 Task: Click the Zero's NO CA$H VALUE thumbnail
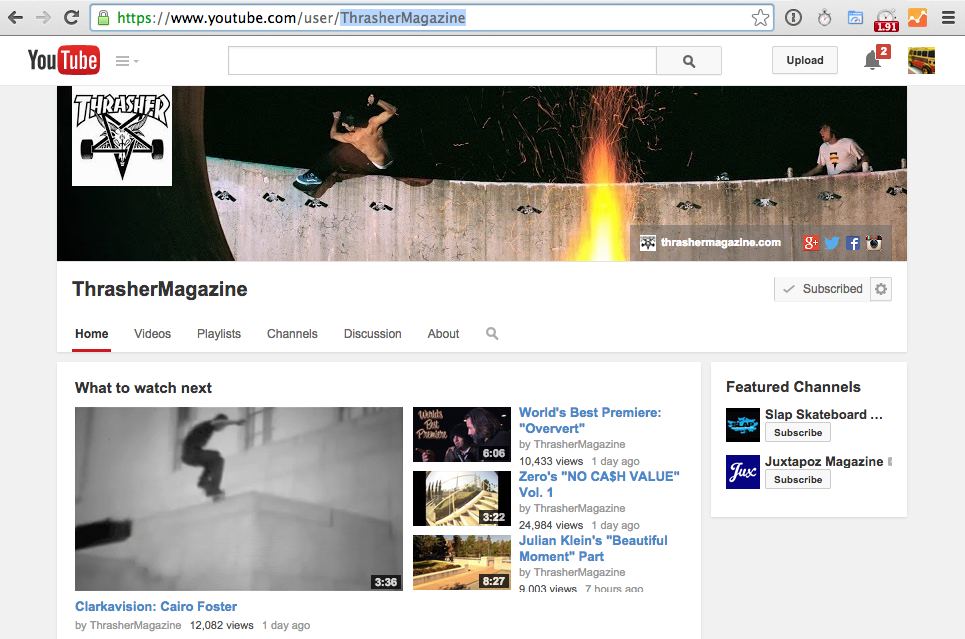tap(462, 499)
